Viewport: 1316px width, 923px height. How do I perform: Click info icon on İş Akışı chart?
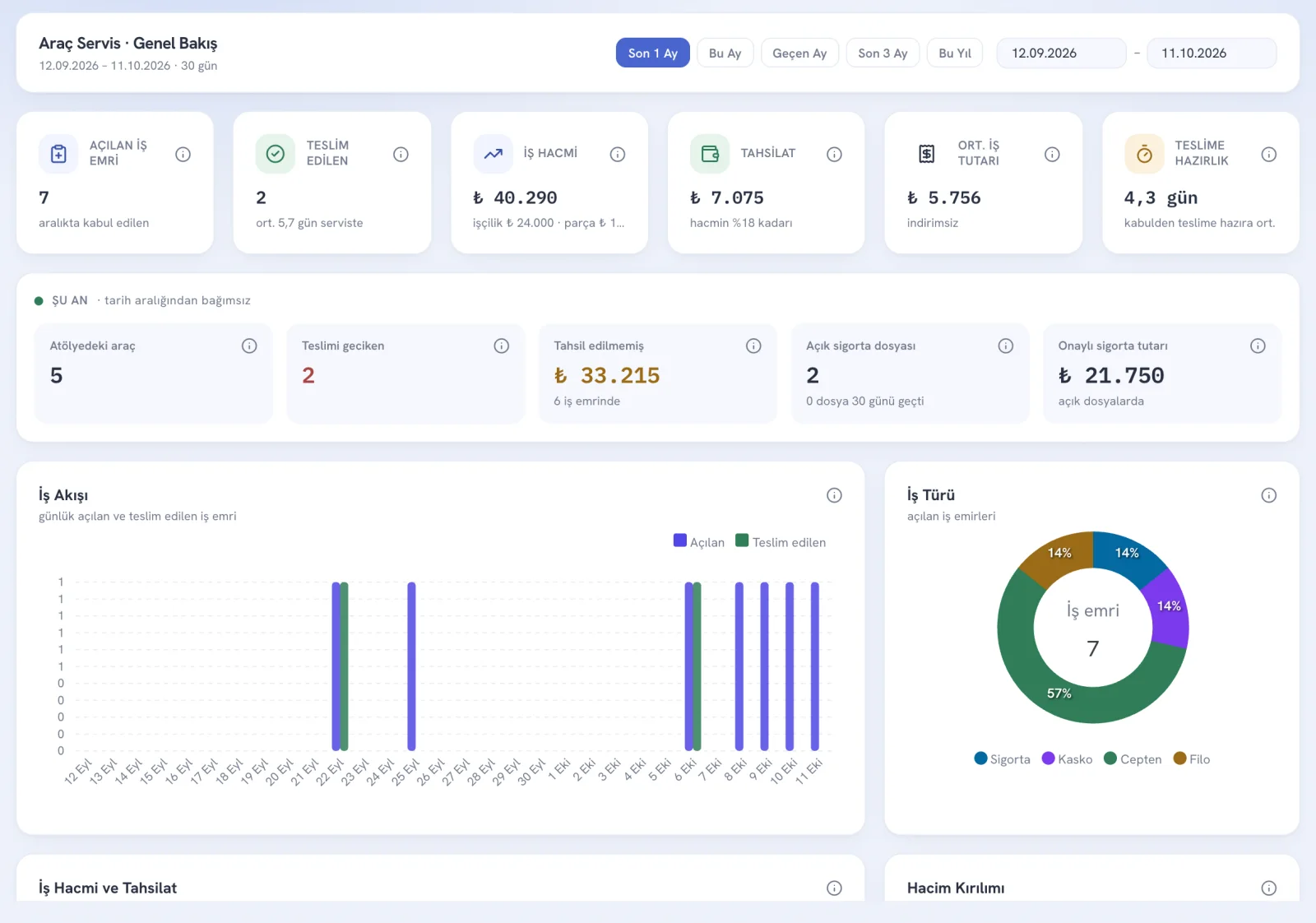click(x=834, y=495)
